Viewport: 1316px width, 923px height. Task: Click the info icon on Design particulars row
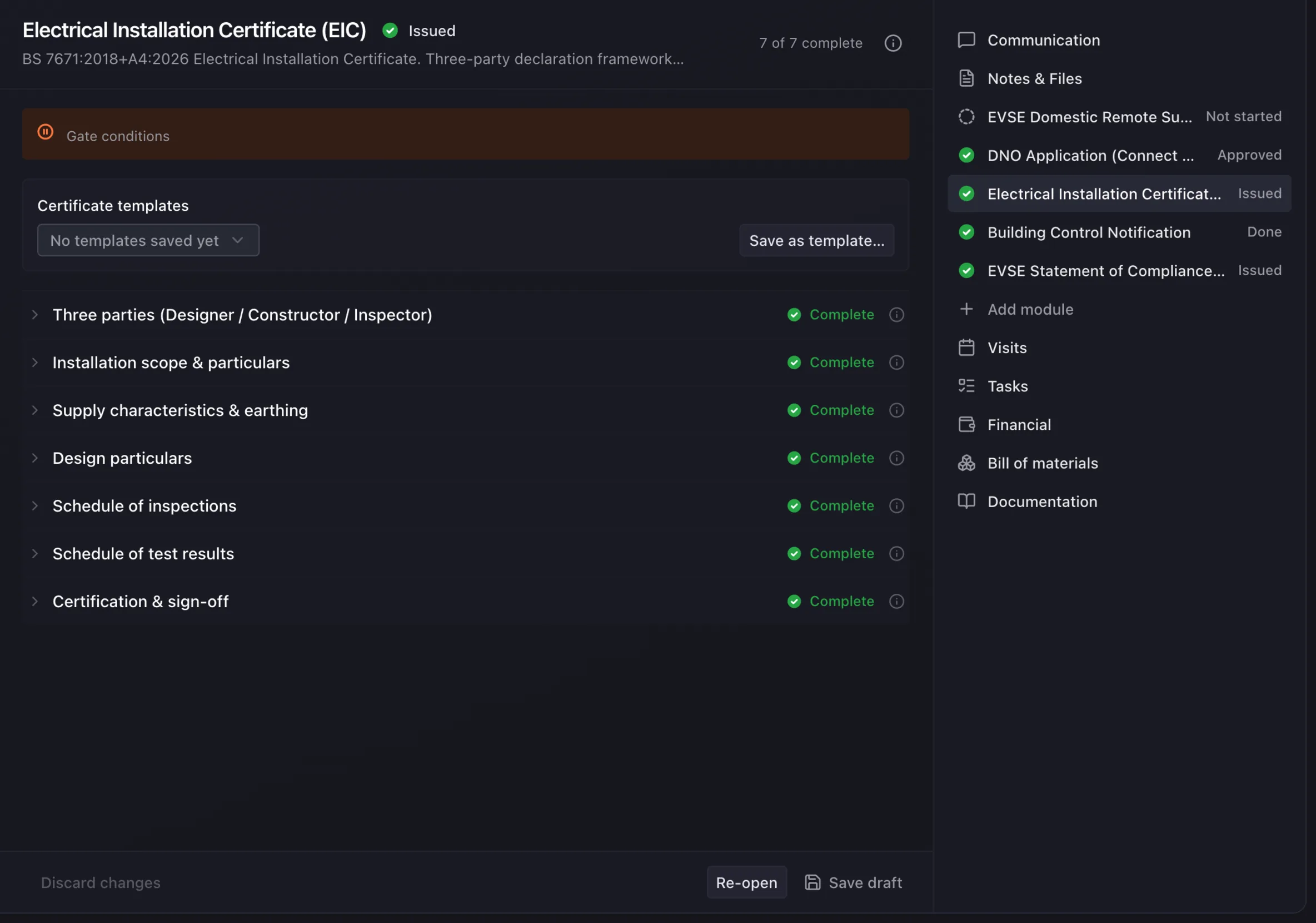[x=896, y=458]
